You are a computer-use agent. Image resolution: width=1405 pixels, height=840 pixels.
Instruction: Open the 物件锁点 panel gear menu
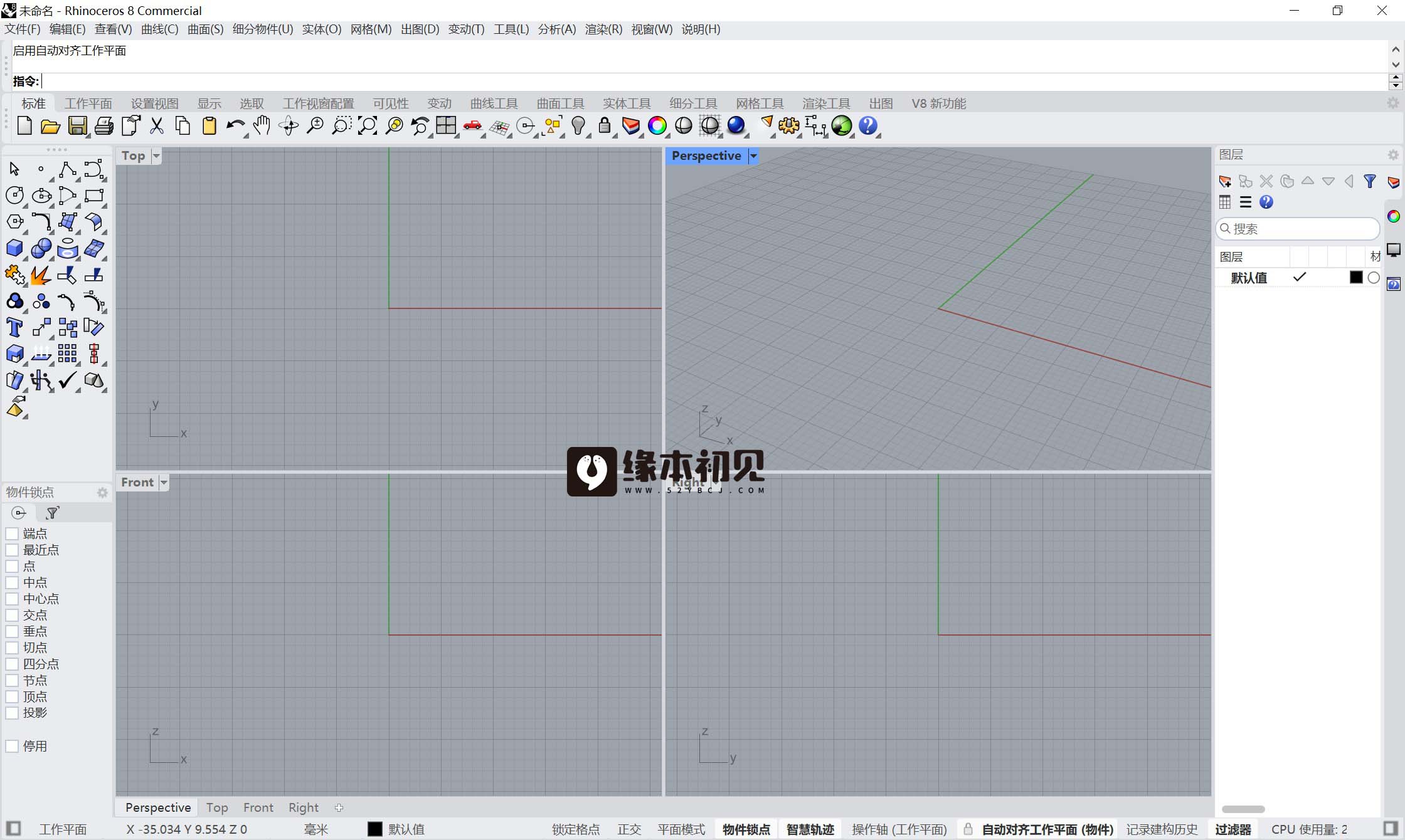click(102, 493)
